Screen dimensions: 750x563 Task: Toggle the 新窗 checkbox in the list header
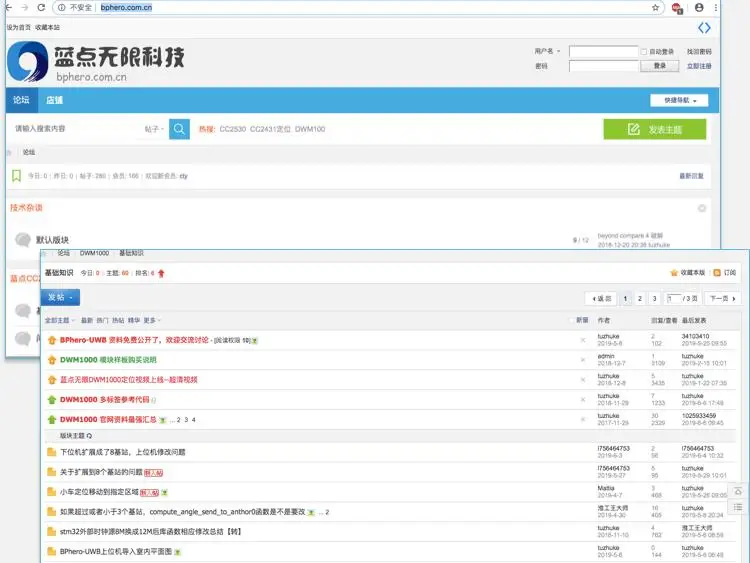coord(572,320)
